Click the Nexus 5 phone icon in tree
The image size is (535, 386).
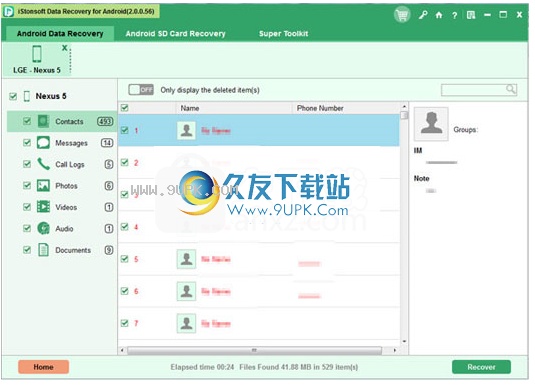[x=27, y=96]
